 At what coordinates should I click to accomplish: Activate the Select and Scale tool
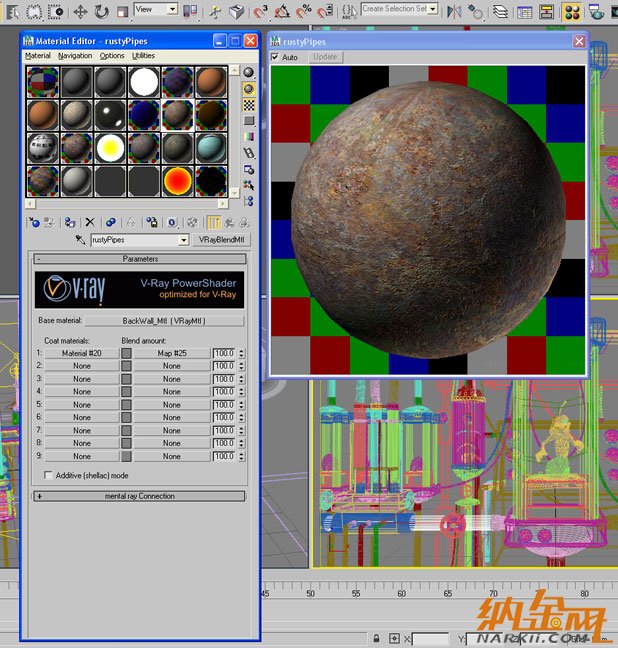pos(122,11)
